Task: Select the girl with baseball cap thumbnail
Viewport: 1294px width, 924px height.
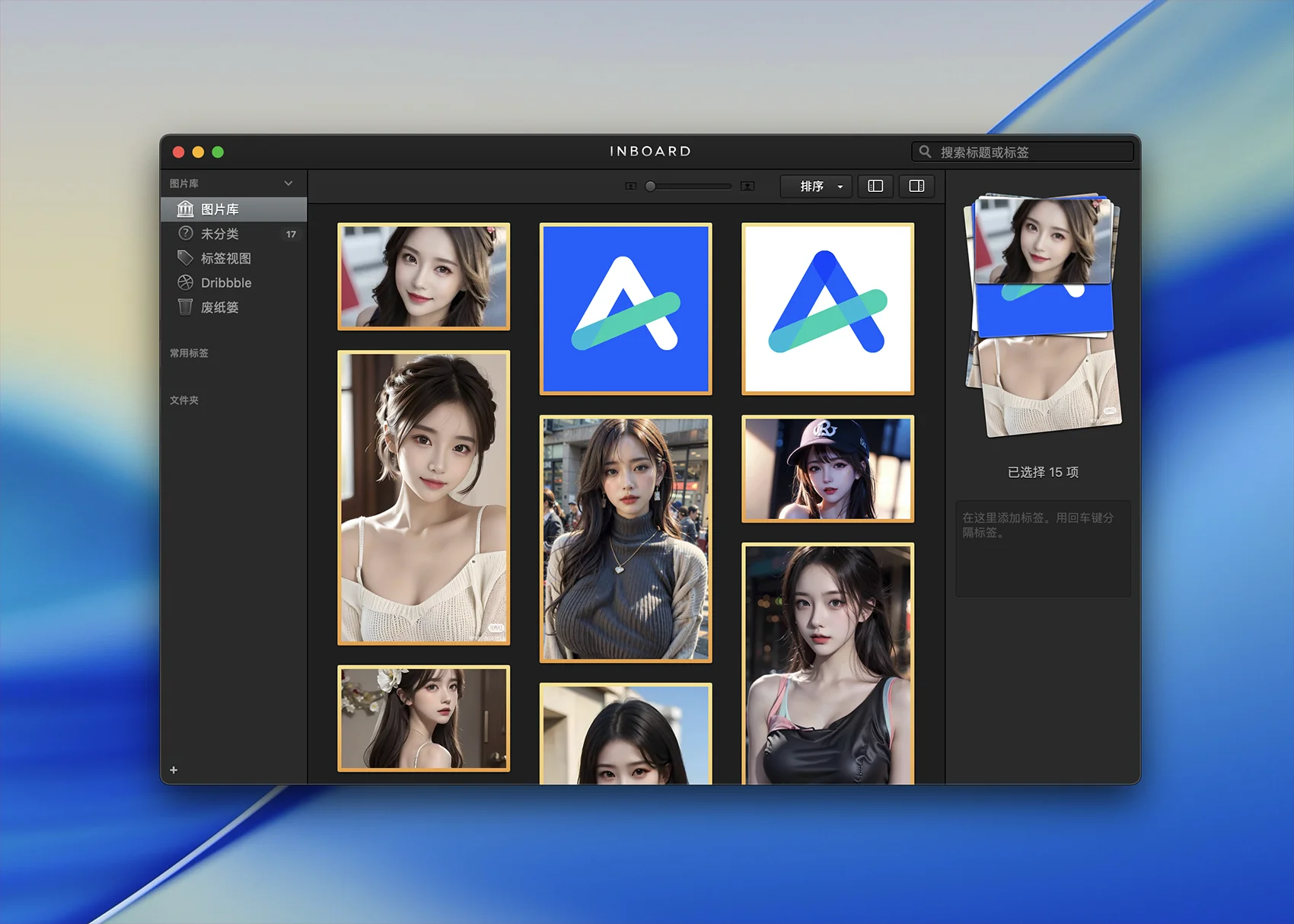Action: pos(827,469)
